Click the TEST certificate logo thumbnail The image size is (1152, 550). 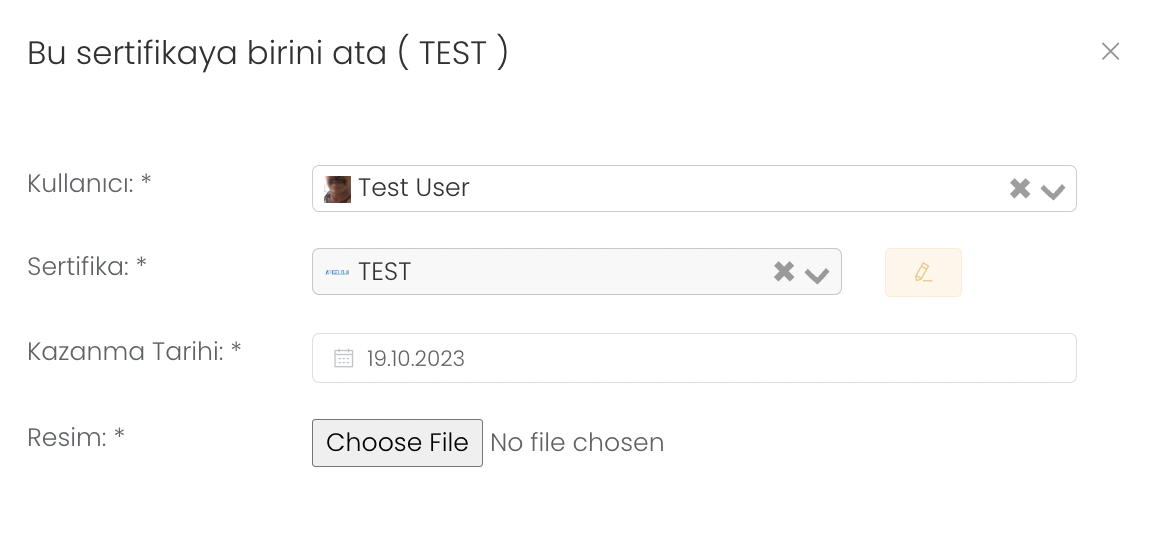pyautogui.click(x=337, y=272)
